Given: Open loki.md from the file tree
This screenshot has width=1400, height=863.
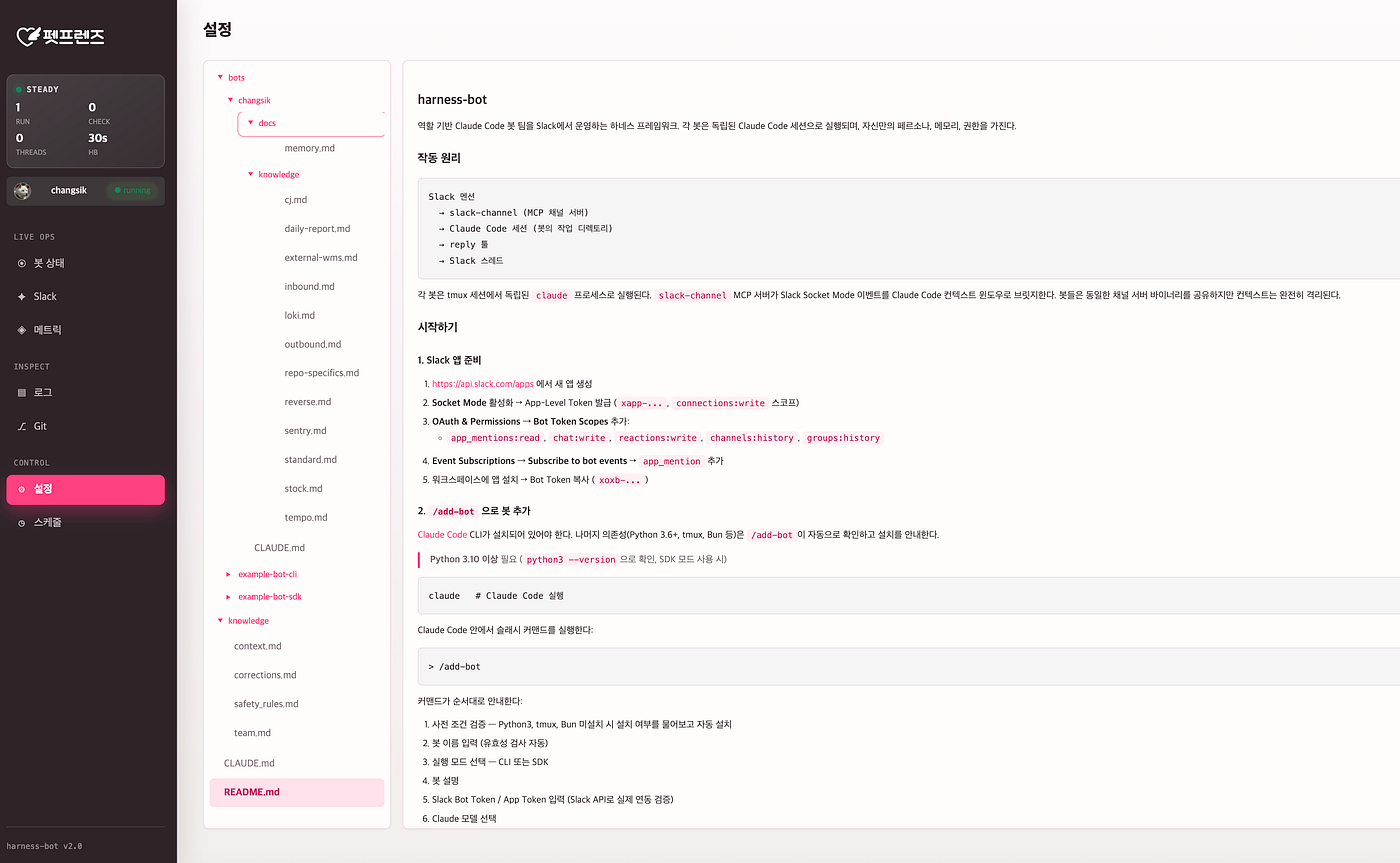Looking at the screenshot, I should click(300, 316).
